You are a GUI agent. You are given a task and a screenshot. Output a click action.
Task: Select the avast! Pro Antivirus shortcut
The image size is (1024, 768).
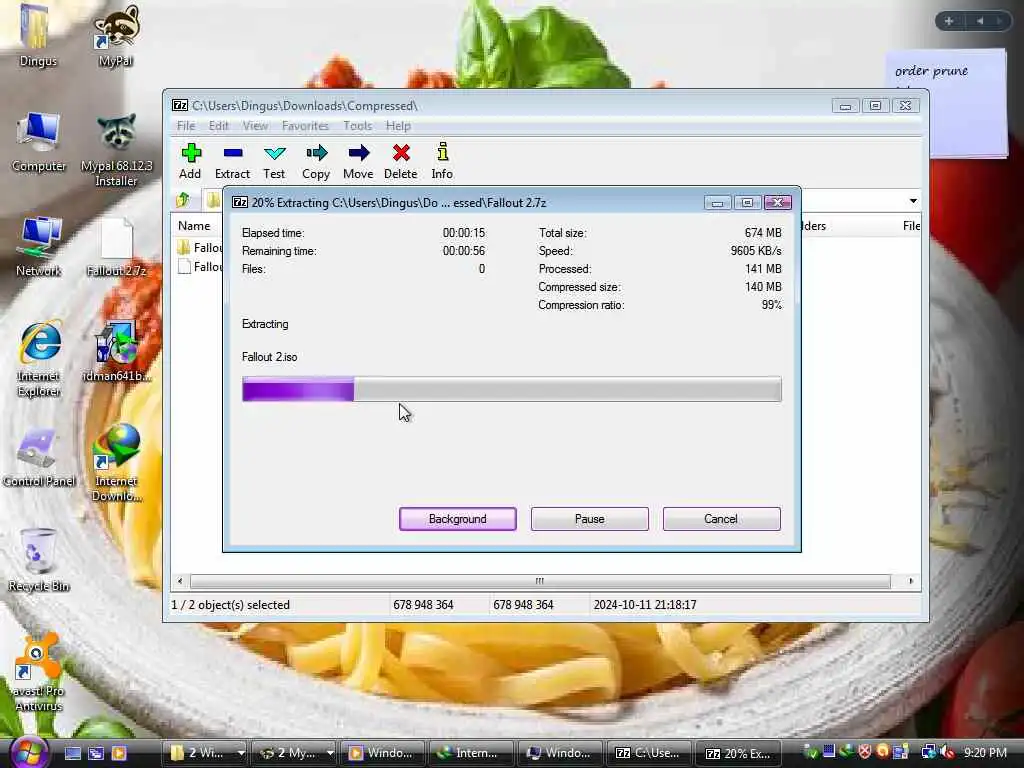coord(39,673)
